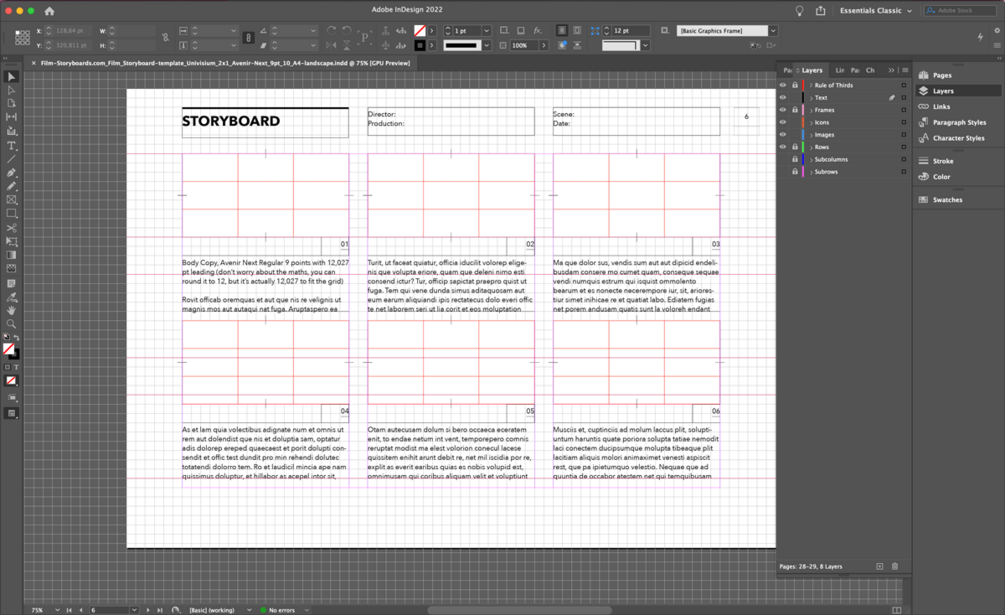The height and width of the screenshot is (615, 1005).
Task: Open the page number 6 dropdown
Action: tap(134, 610)
